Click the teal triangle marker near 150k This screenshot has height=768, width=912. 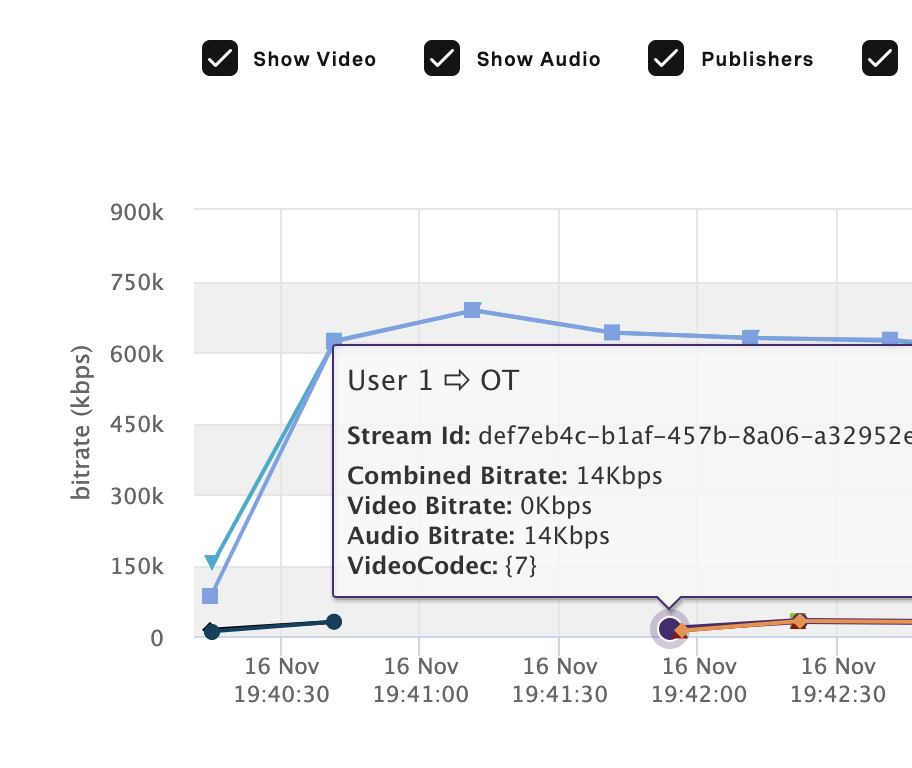coord(212,561)
